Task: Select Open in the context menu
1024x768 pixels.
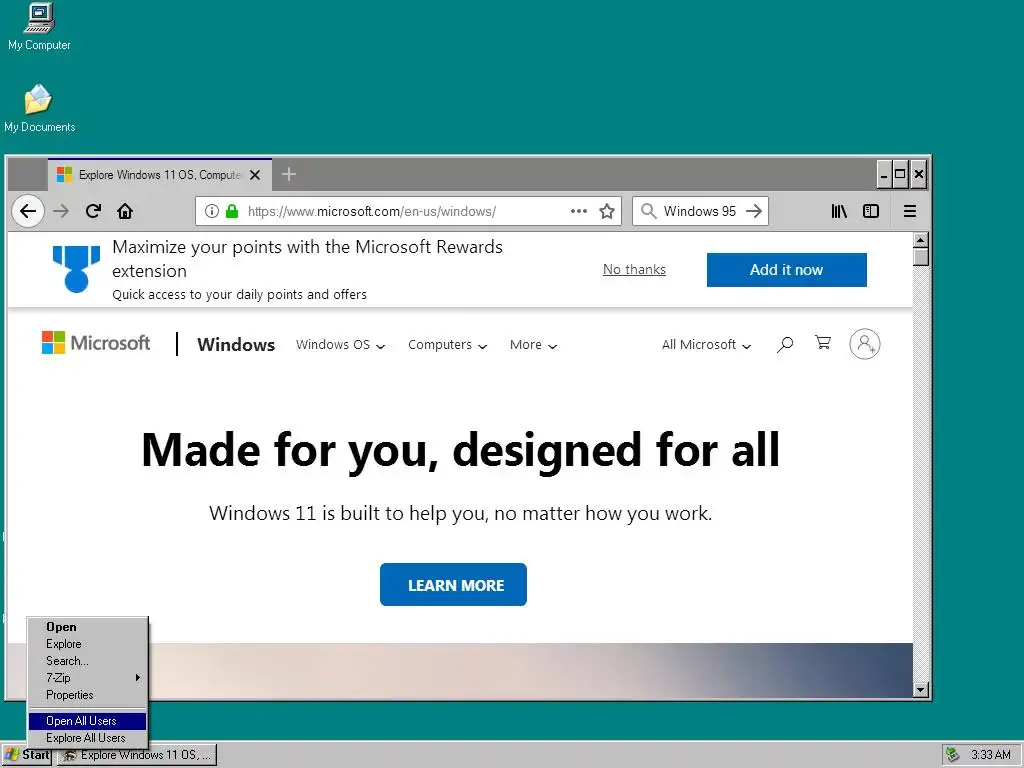Action: [x=88, y=627]
